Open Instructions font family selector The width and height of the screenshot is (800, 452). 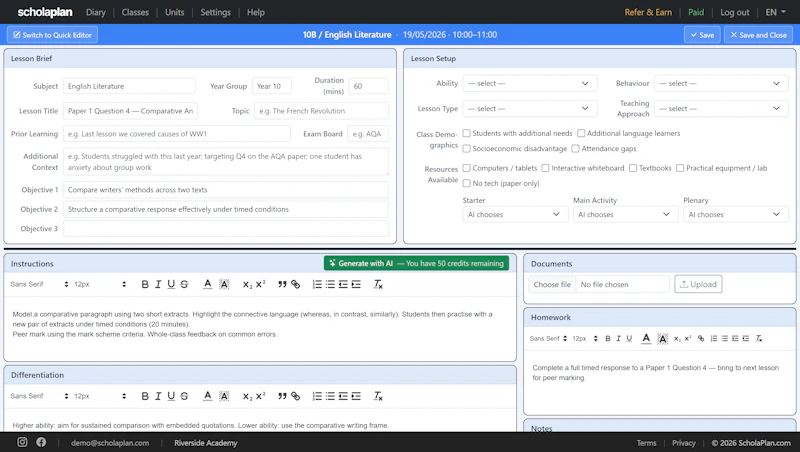coord(39,284)
